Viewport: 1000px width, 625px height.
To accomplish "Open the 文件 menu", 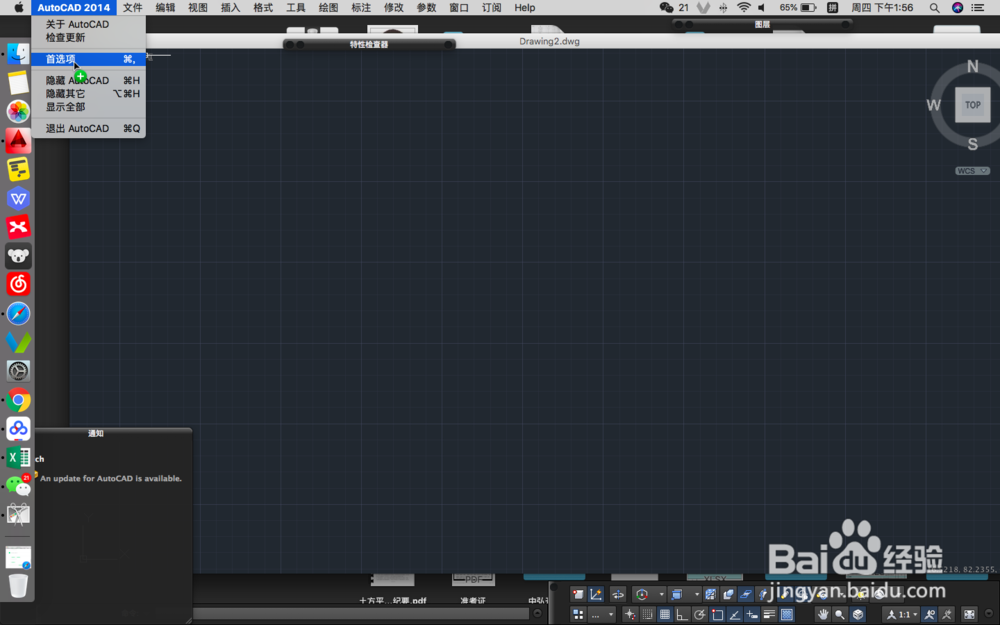I will (x=133, y=8).
